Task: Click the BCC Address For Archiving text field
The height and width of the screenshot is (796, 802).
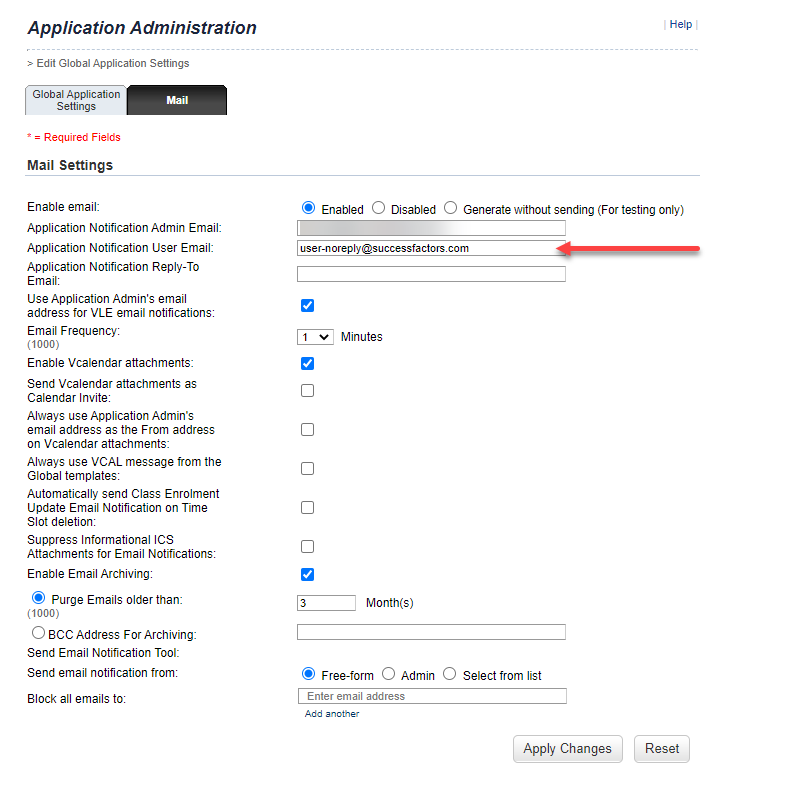Action: tap(431, 632)
